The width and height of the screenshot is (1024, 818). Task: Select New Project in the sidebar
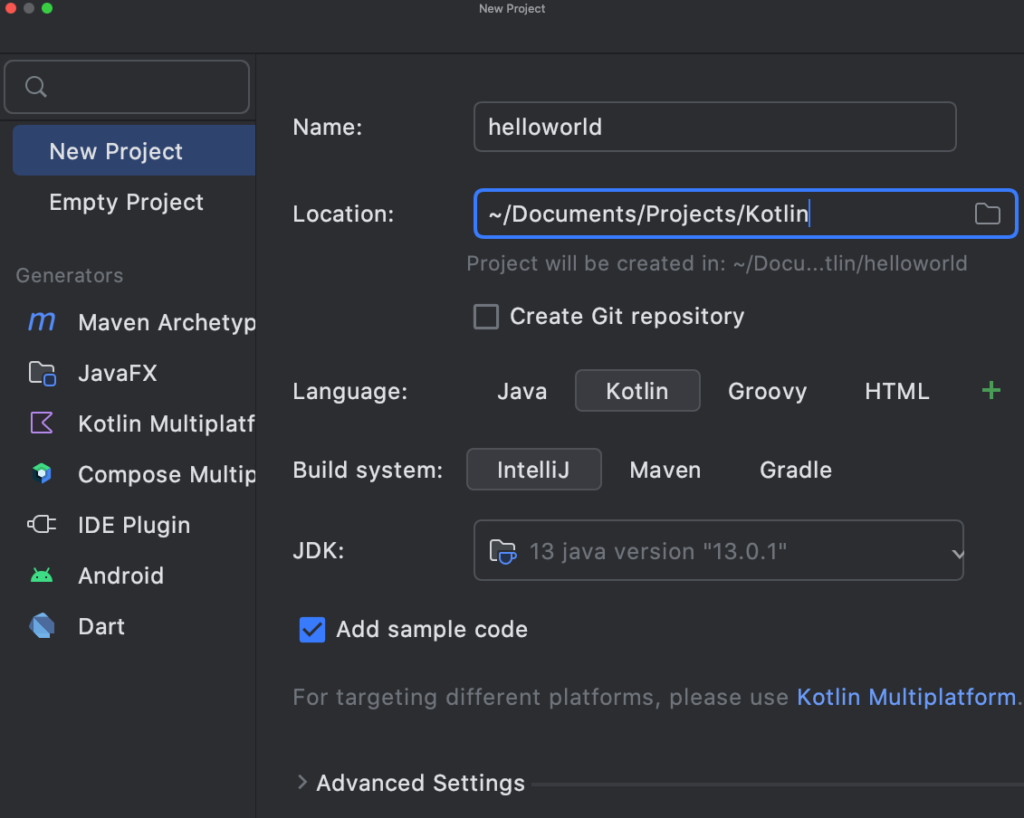(134, 151)
